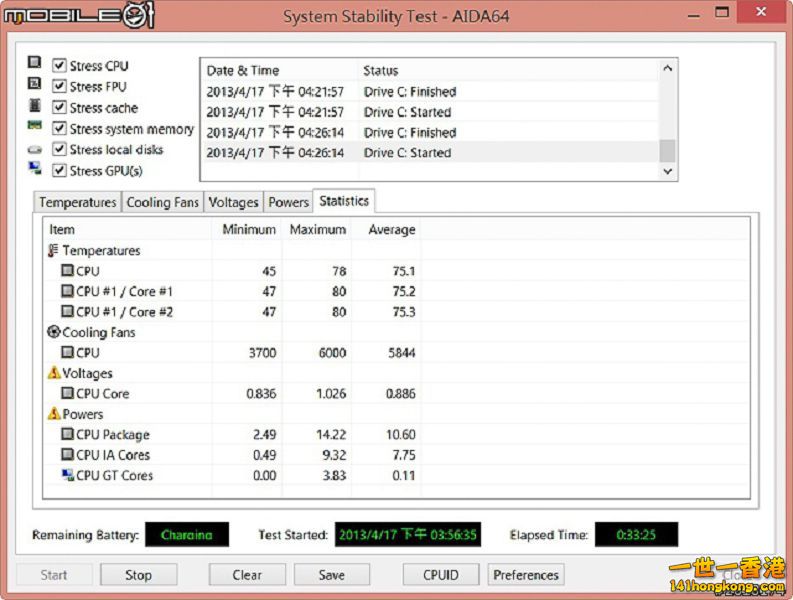
Task: Open the Cooling Fans tab
Action: pyautogui.click(x=162, y=202)
